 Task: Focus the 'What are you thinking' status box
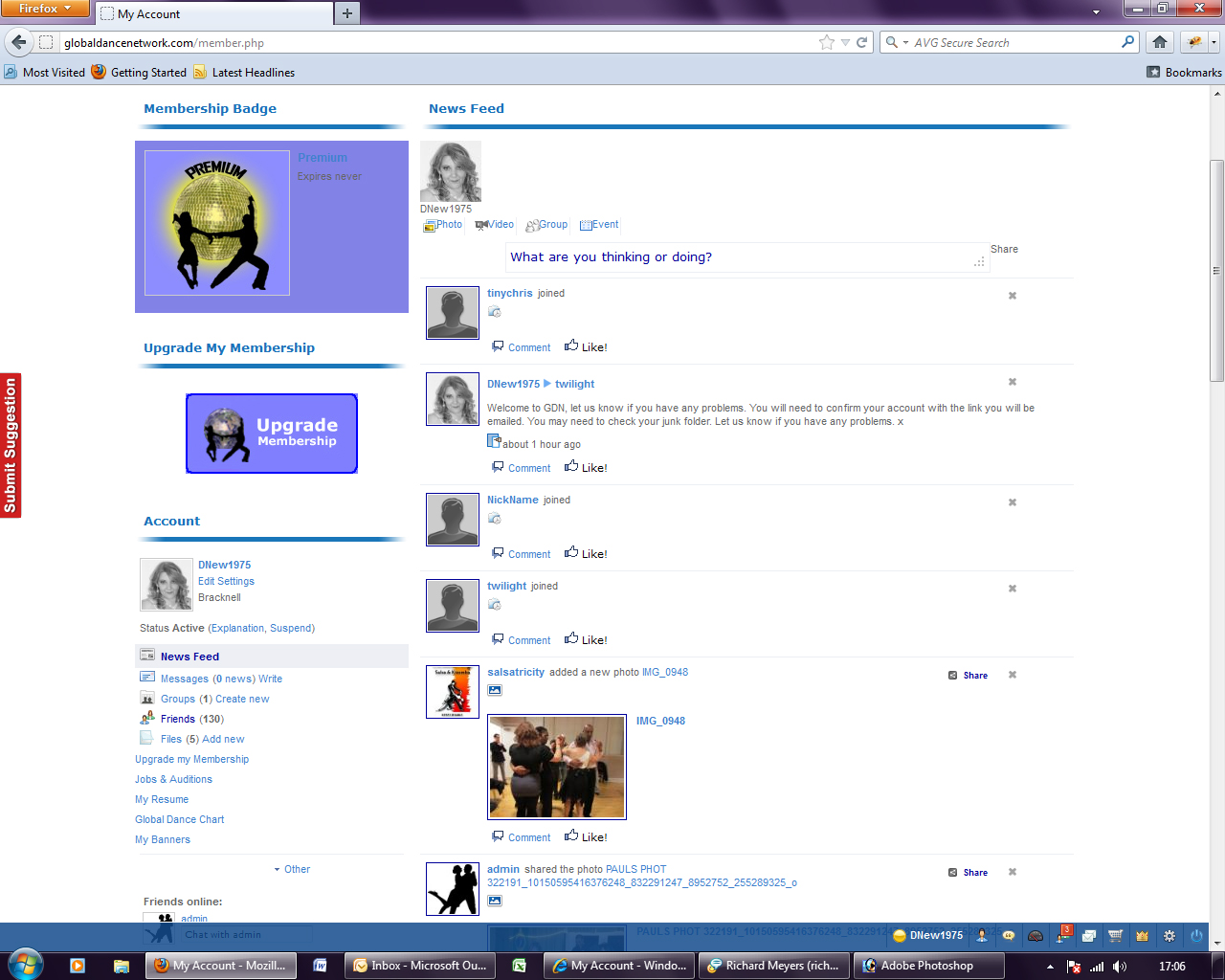(x=746, y=257)
